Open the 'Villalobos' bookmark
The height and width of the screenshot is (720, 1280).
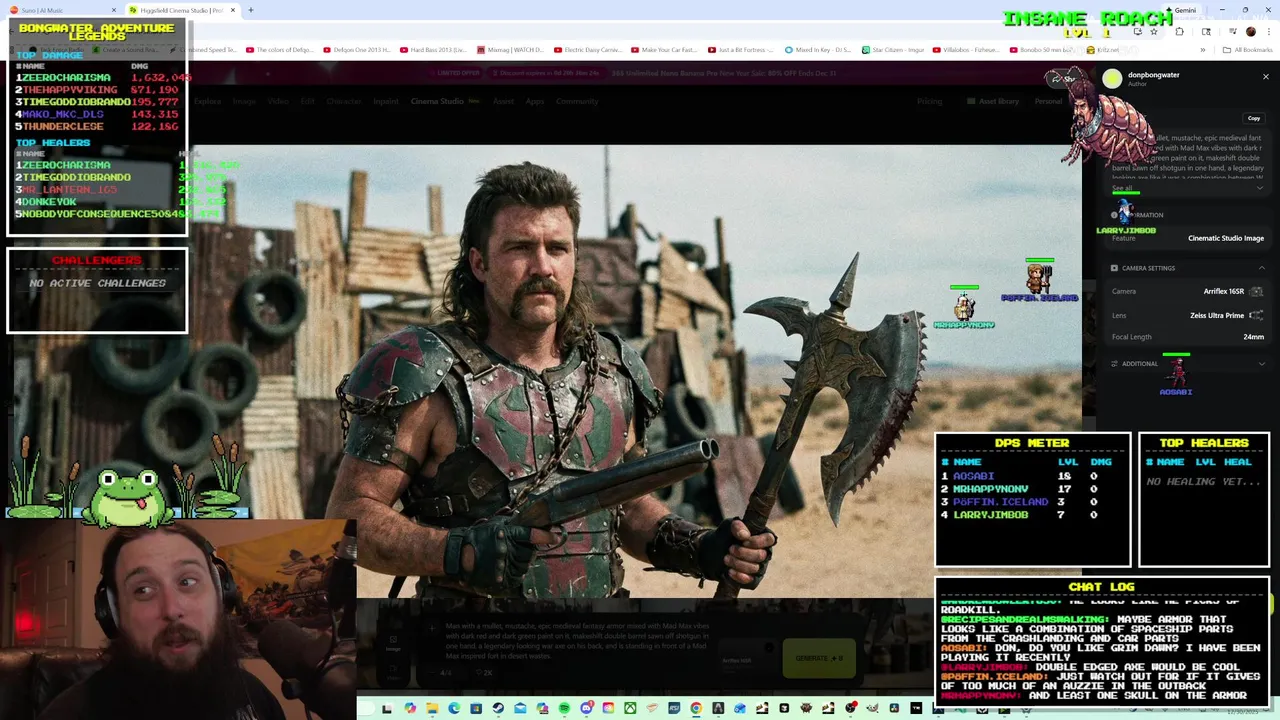click(966, 49)
